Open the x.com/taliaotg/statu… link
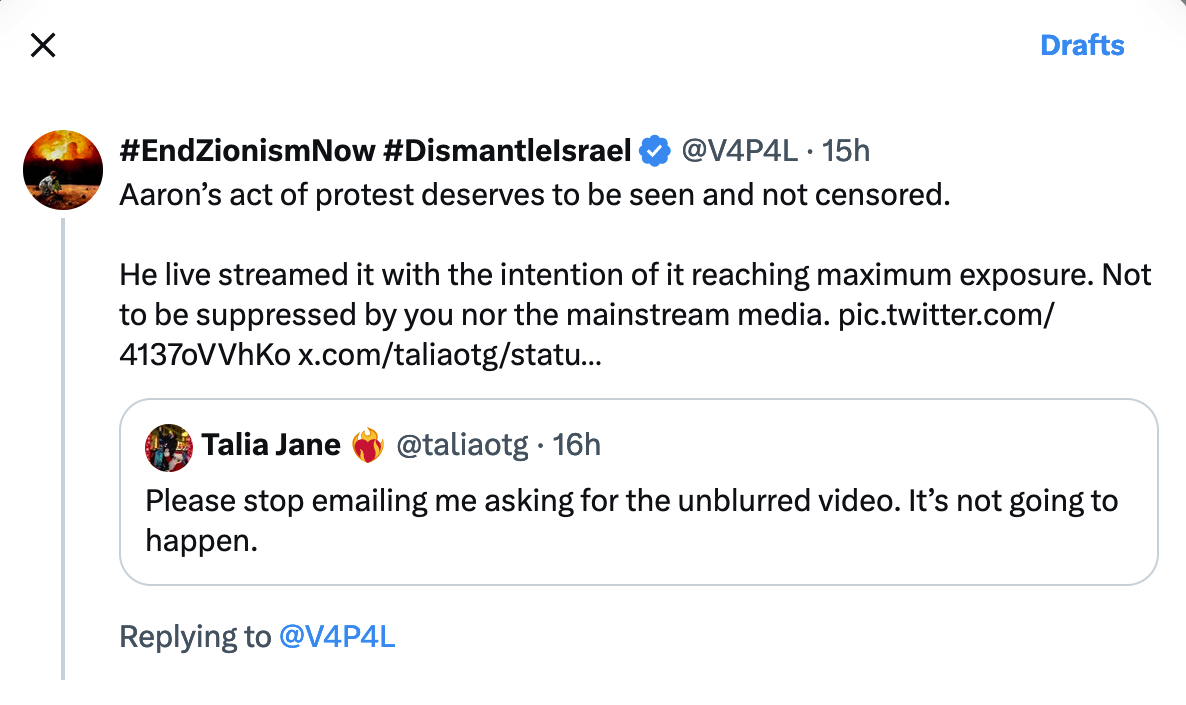Screen dimensions: 1186x705 (450, 355)
